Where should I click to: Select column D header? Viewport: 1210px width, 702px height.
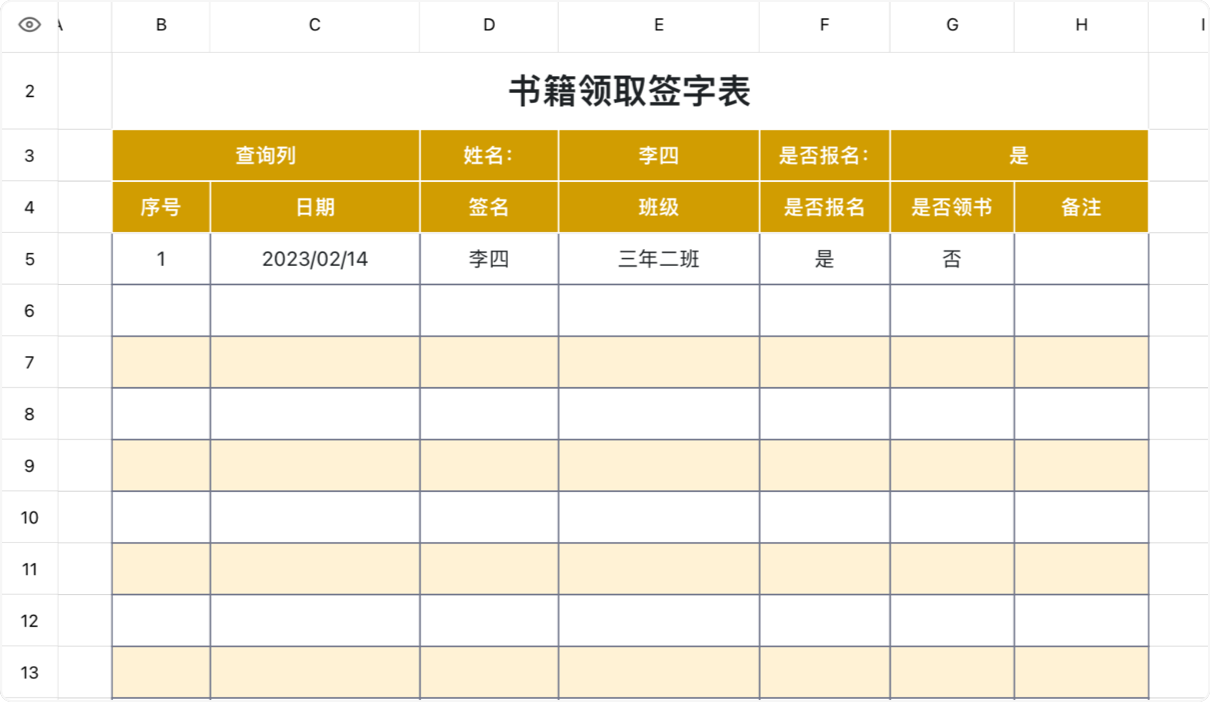pyautogui.click(x=489, y=26)
